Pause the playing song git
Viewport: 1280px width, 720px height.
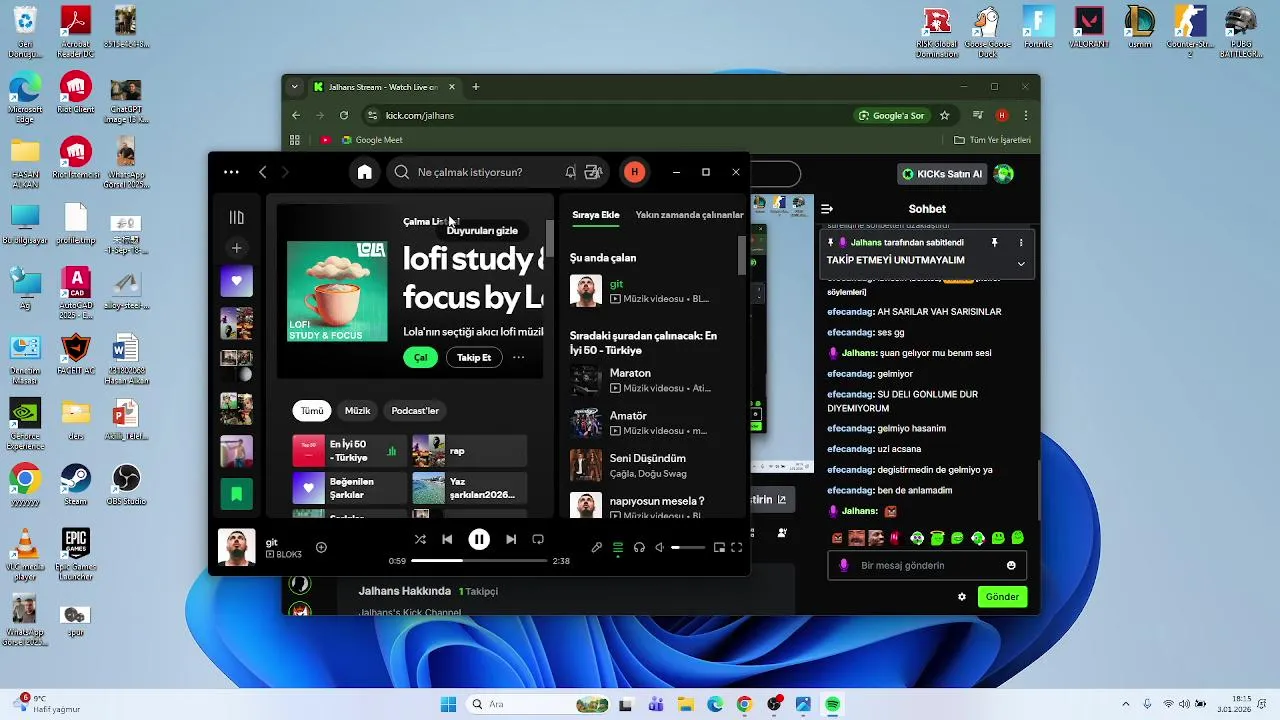point(479,539)
